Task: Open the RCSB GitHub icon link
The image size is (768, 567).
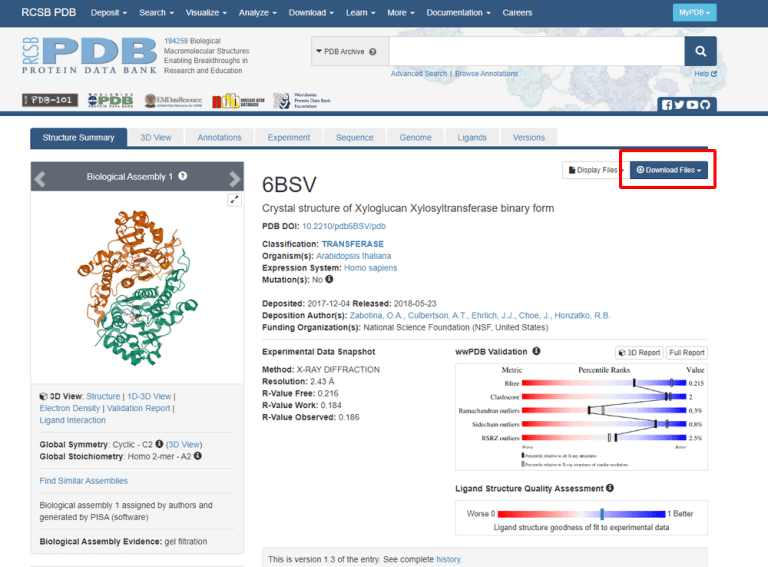Action: pos(705,105)
